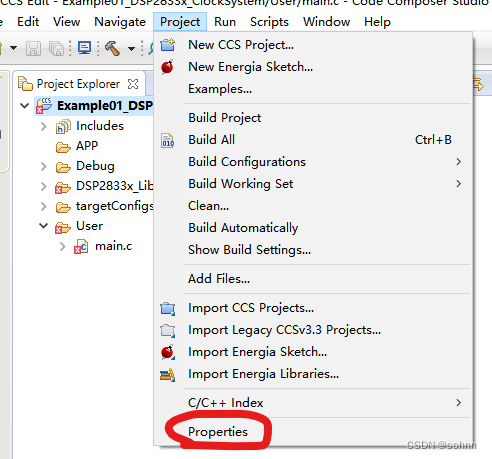
Task: Open the Run menu
Action: click(x=225, y=22)
